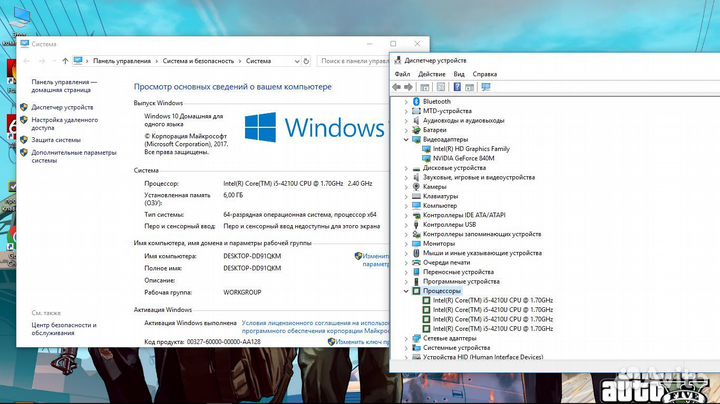The height and width of the screenshot is (404, 720).
Task: Expand the Сетевые адаптеры node
Action: [406, 338]
